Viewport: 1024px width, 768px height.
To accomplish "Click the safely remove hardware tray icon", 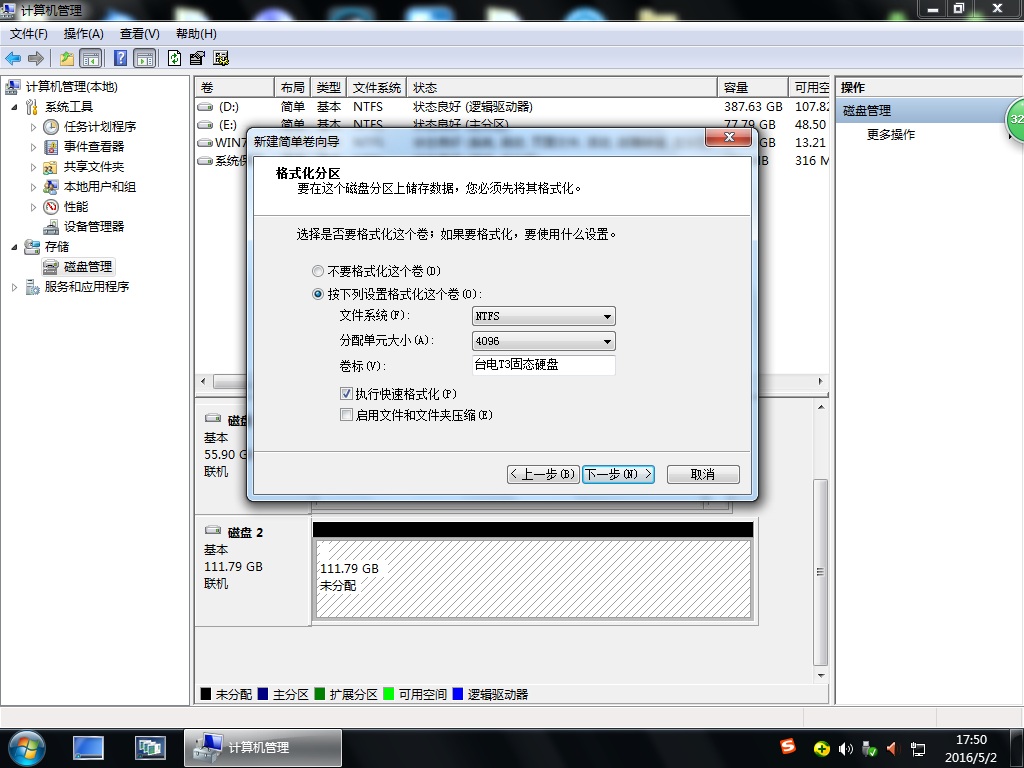I will coord(869,749).
